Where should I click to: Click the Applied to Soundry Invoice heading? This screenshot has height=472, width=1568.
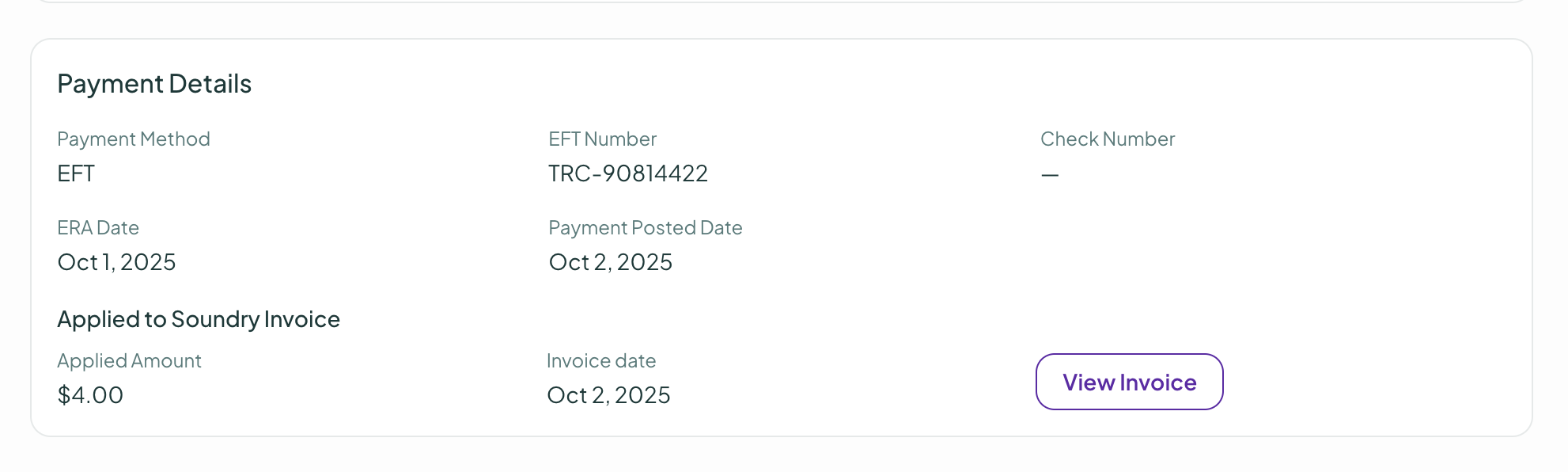pyautogui.click(x=199, y=318)
